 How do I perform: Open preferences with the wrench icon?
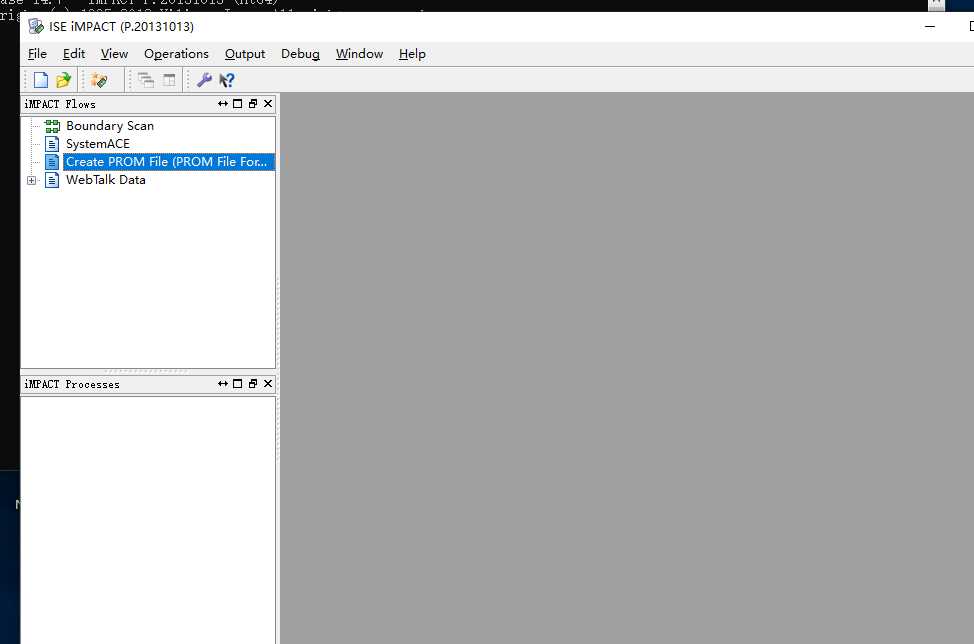(x=204, y=80)
